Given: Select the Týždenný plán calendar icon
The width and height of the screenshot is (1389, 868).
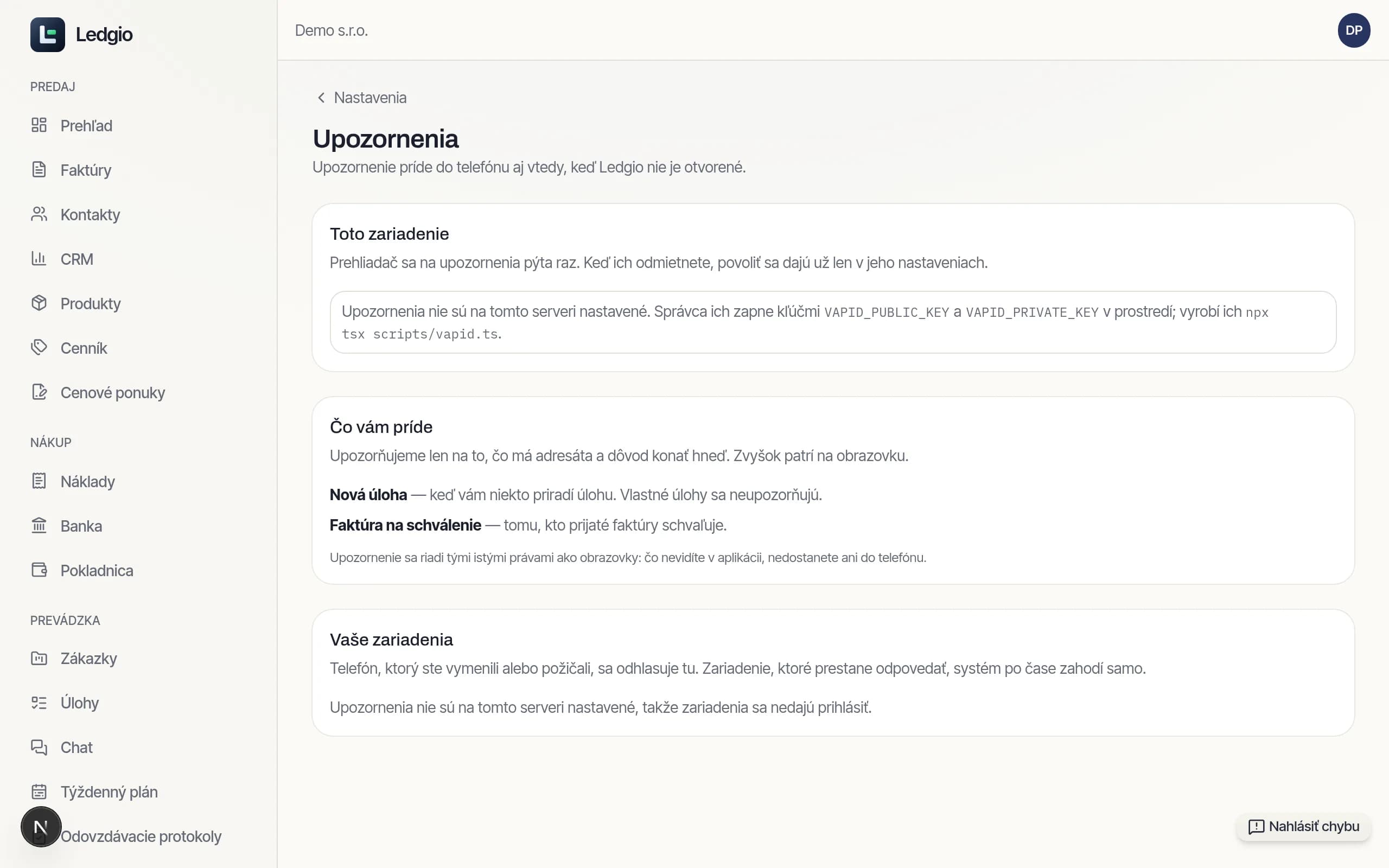Looking at the screenshot, I should click(x=39, y=792).
